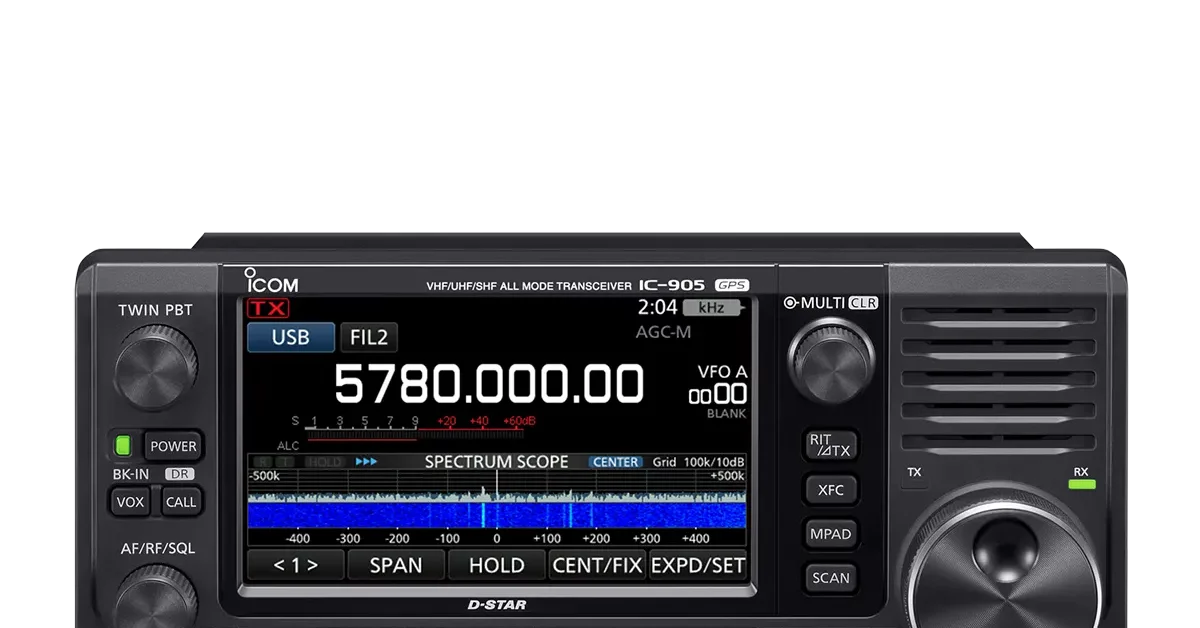Select the FIL2 filter button
1200x628 pixels.
coord(369,338)
